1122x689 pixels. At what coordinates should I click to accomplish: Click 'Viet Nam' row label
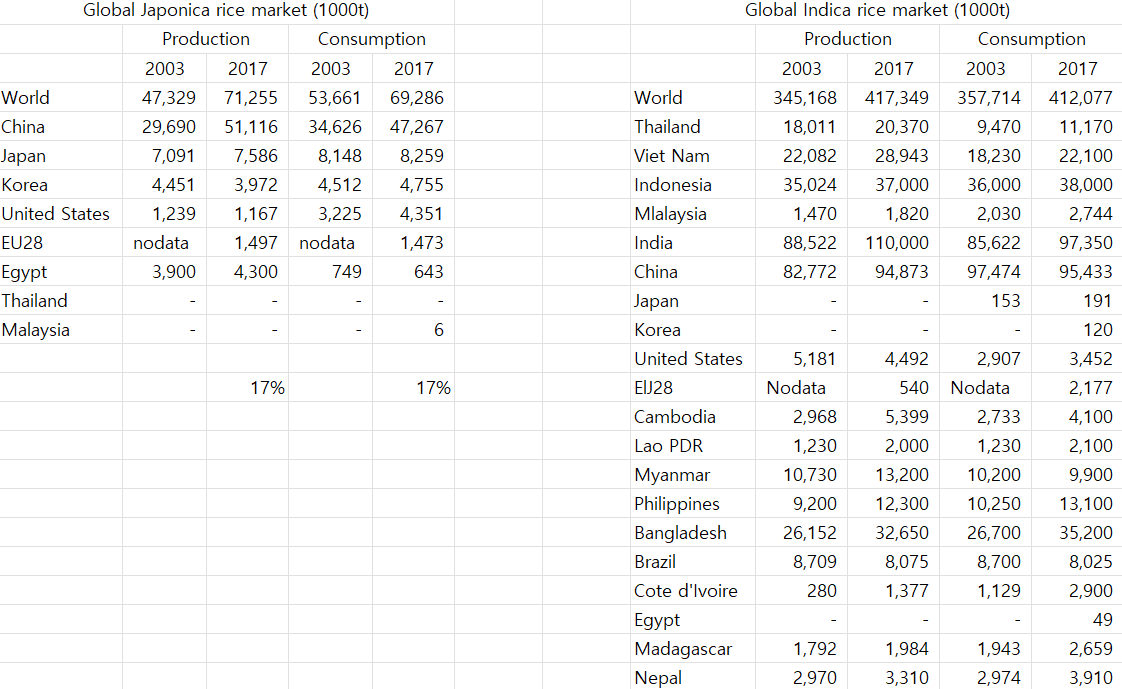[671, 156]
